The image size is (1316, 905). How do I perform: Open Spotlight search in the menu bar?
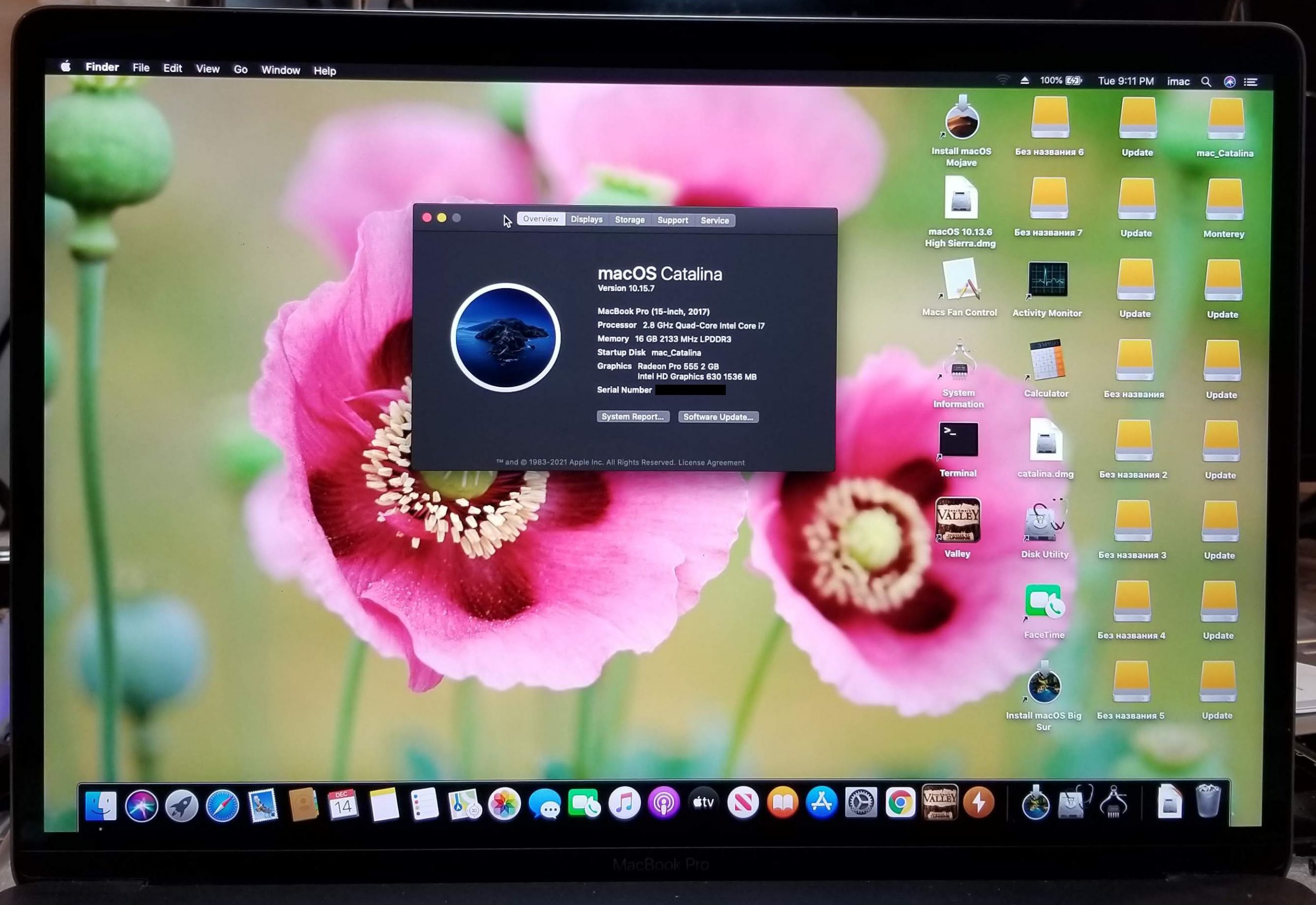tap(1206, 82)
